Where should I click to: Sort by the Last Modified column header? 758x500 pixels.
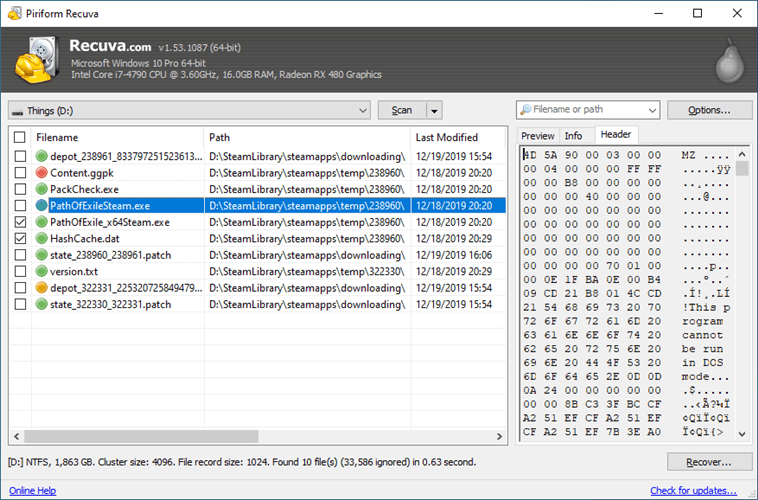(458, 137)
